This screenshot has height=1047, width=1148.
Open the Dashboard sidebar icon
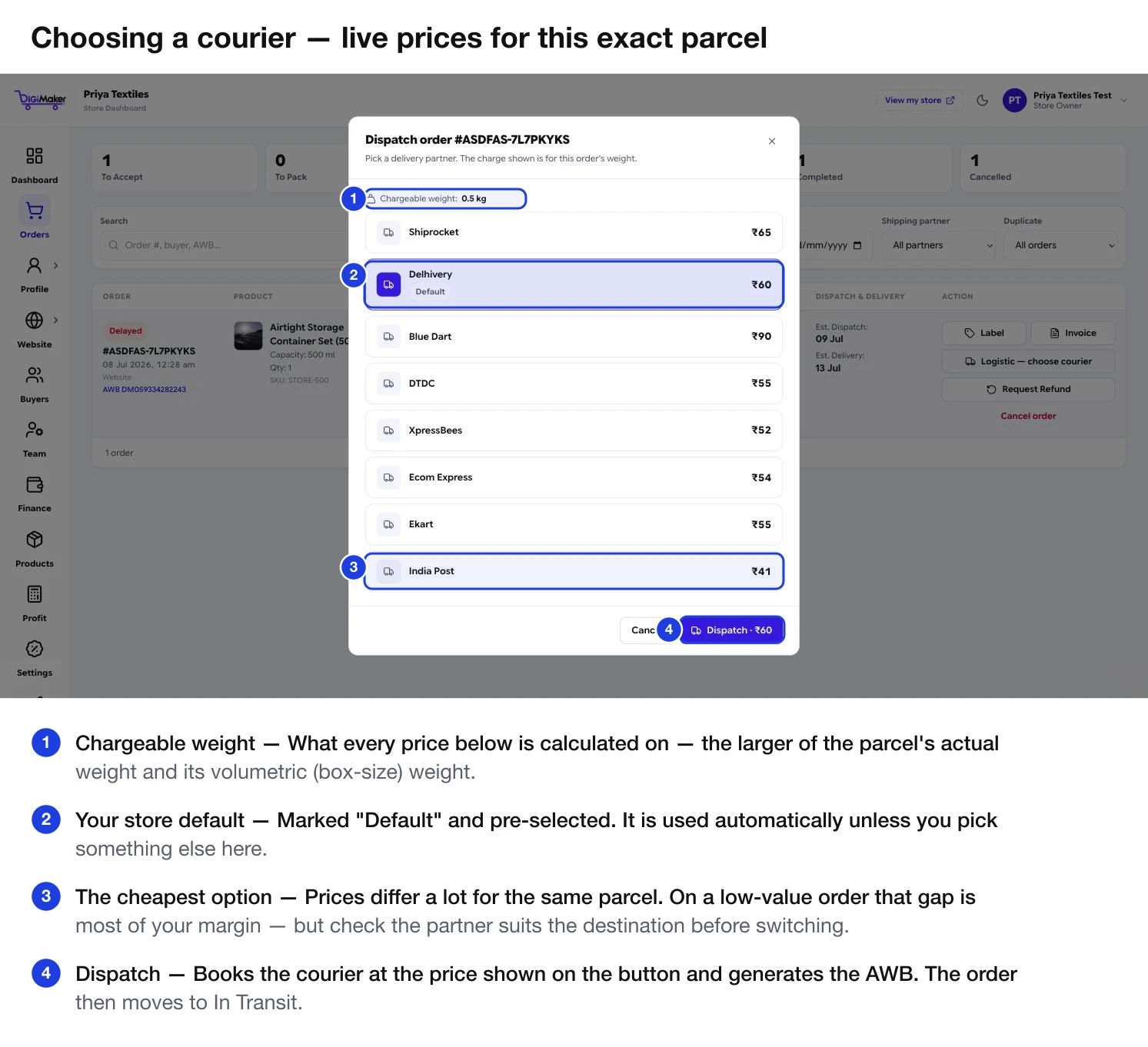[35, 156]
